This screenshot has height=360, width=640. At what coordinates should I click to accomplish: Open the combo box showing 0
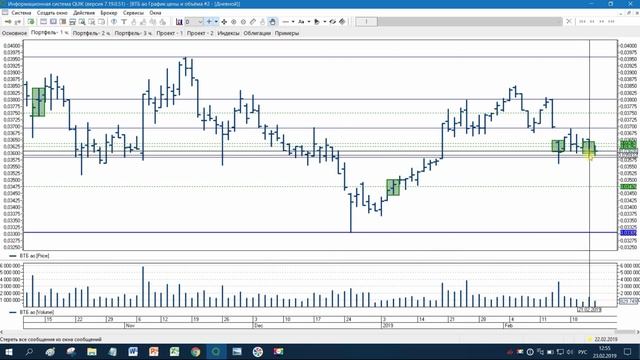tap(194, 22)
